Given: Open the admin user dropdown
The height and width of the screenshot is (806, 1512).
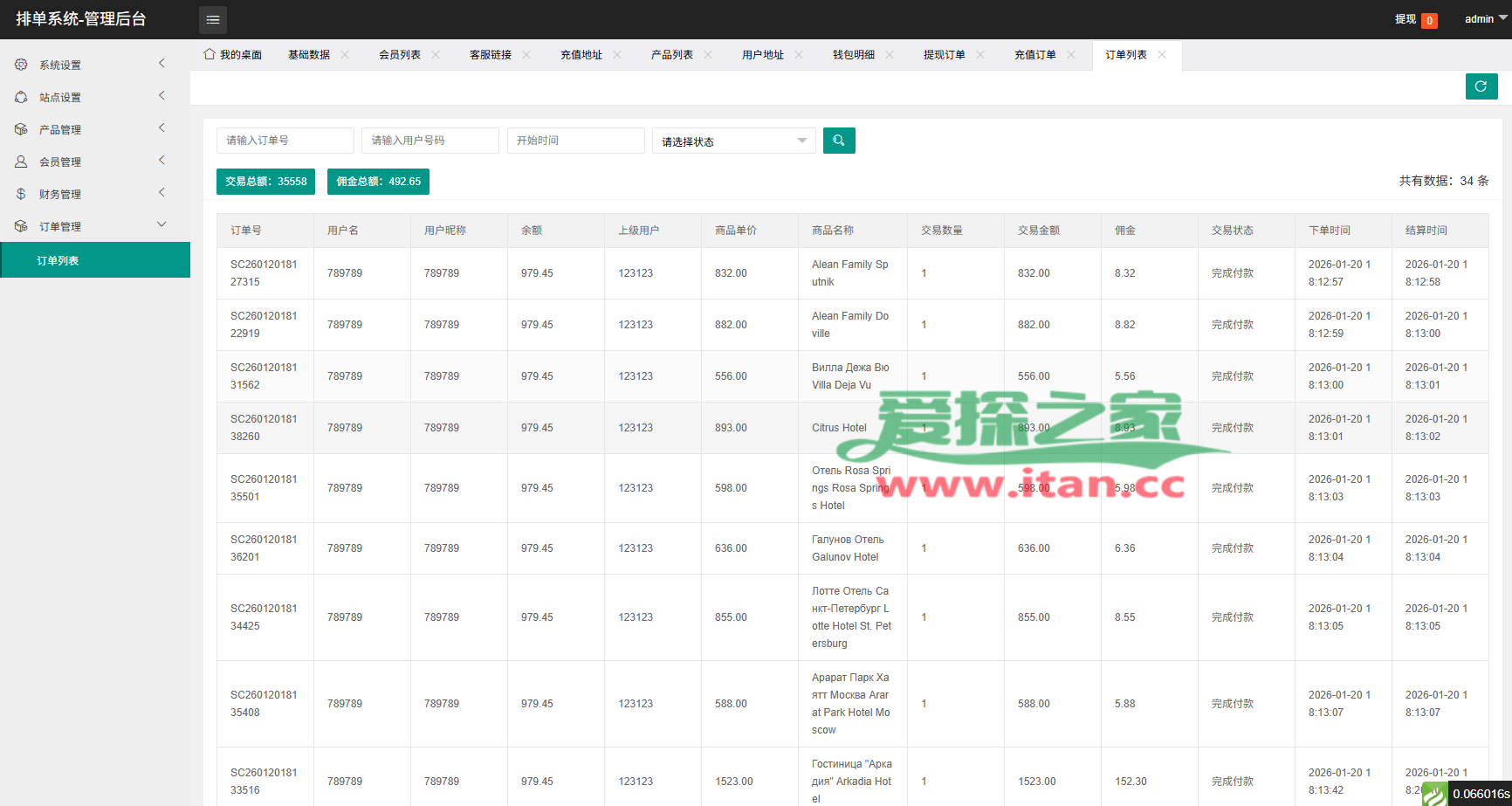Looking at the screenshot, I should [1485, 19].
